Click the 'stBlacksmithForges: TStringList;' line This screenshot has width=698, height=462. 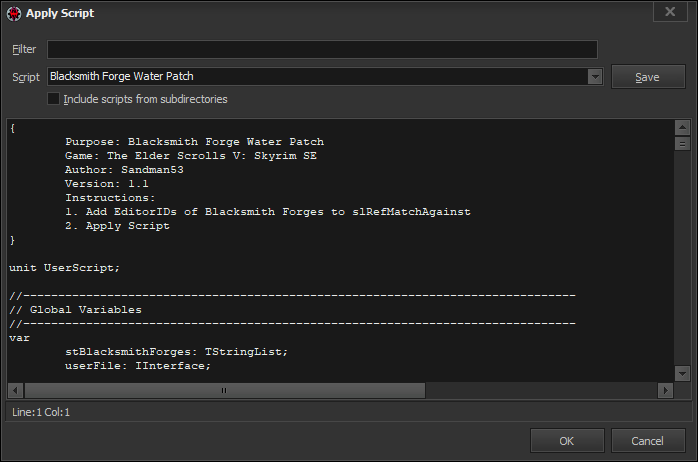click(176, 352)
